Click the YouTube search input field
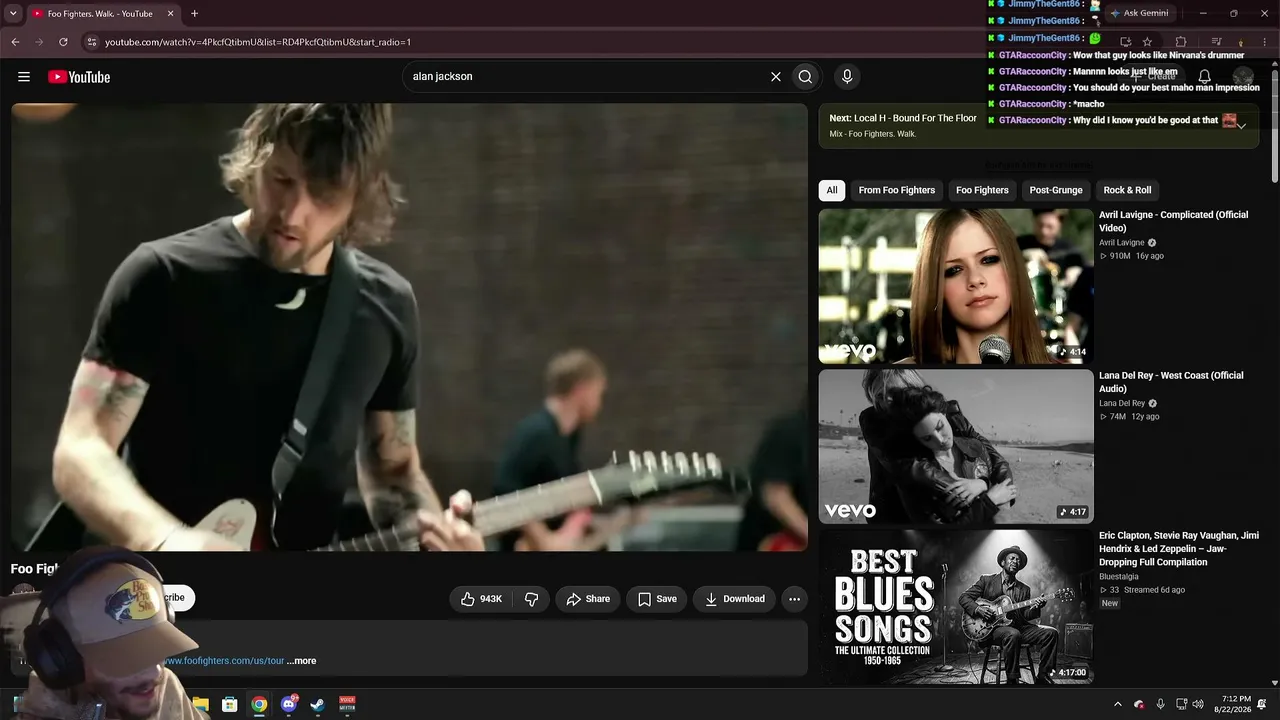 [585, 77]
